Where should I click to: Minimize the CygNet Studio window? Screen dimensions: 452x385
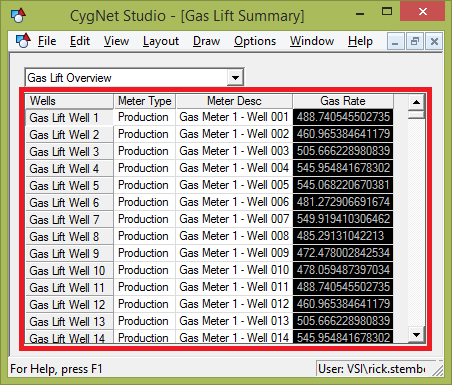coord(360,14)
